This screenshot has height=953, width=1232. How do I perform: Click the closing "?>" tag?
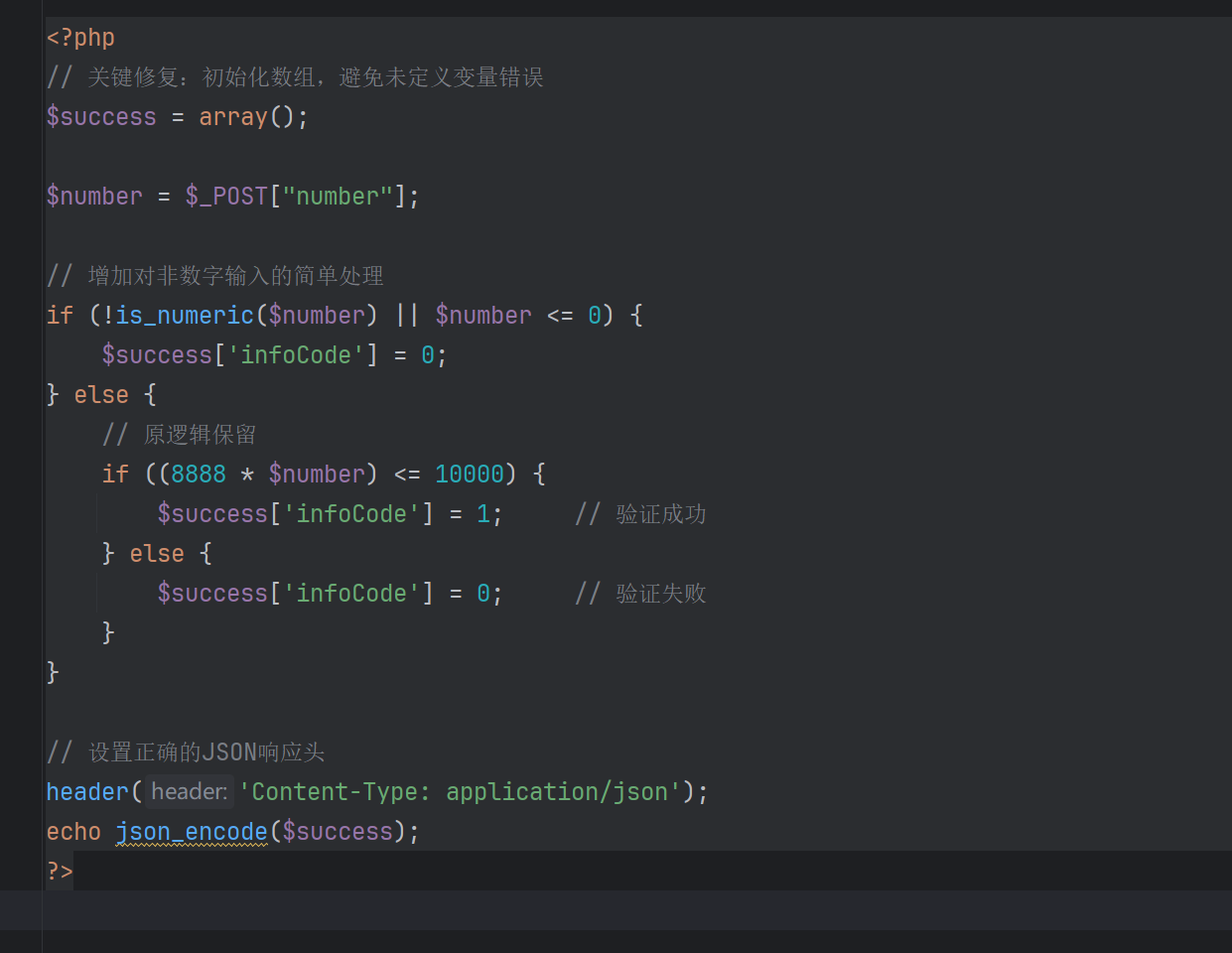60,872
